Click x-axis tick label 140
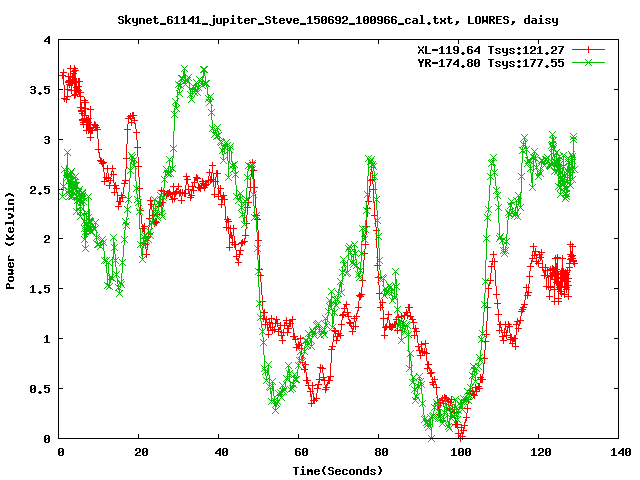The width and height of the screenshot is (640, 480). pyautogui.click(x=620, y=452)
